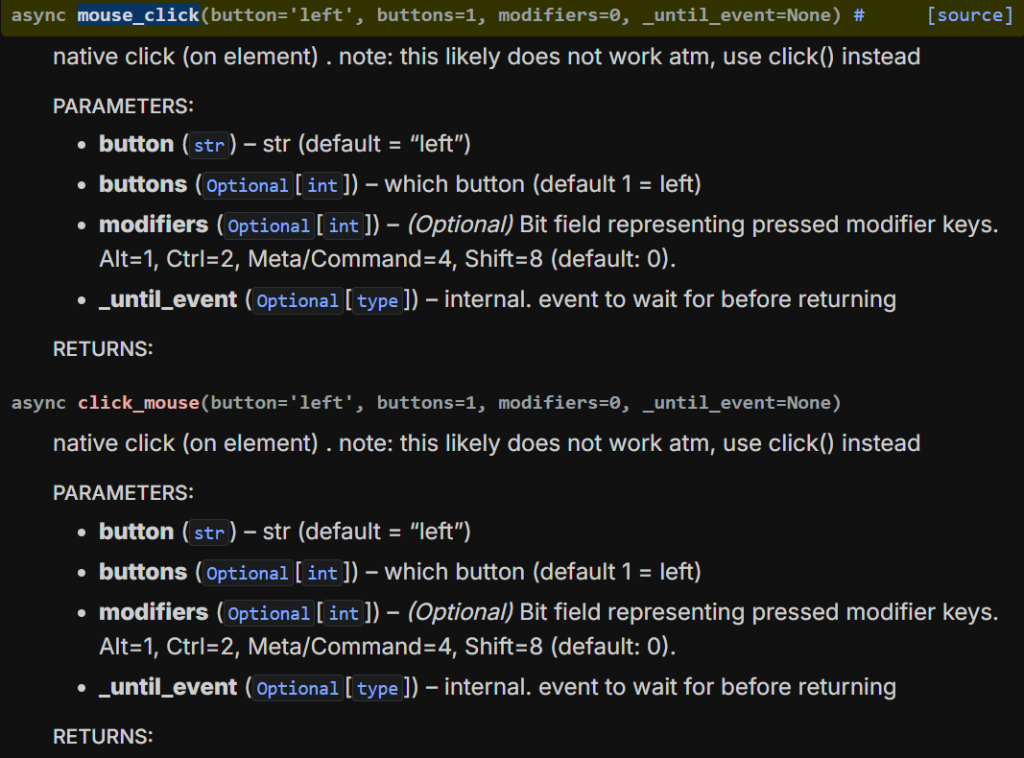Click the Optional badge on buttons parameter
The height and width of the screenshot is (758, 1024).
pyautogui.click(x=247, y=186)
